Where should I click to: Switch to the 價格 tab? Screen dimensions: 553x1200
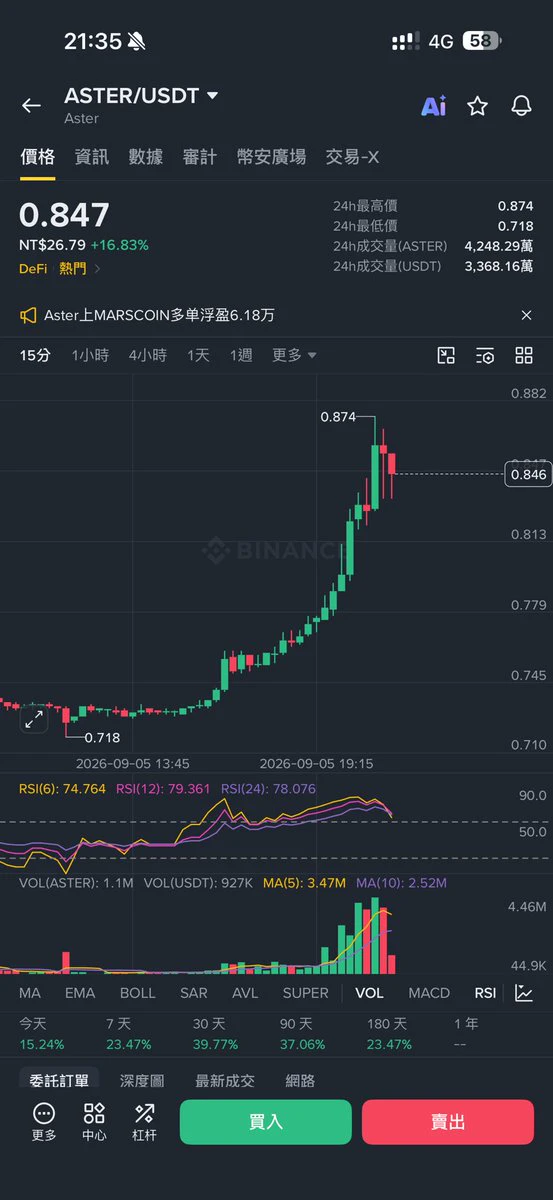click(38, 157)
